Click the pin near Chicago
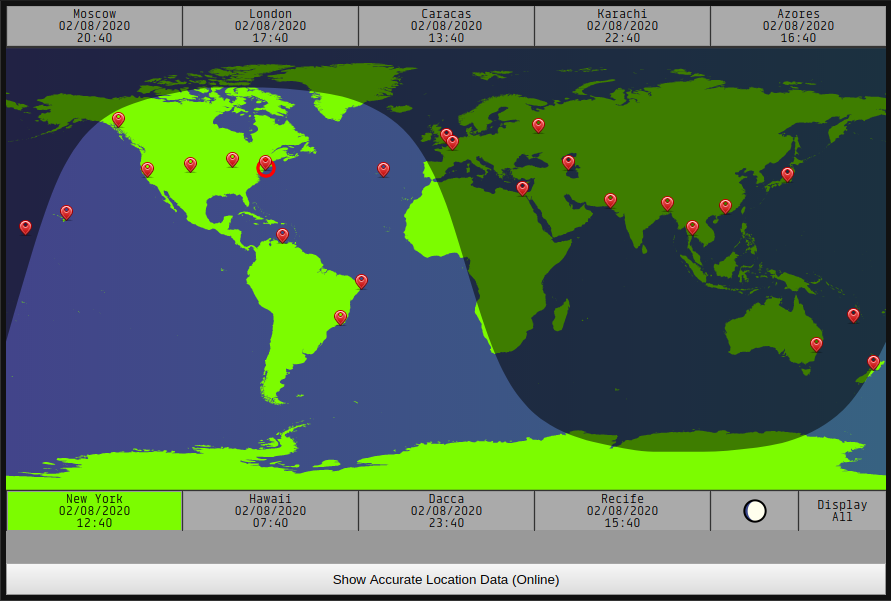This screenshot has width=891, height=601. [x=232, y=159]
